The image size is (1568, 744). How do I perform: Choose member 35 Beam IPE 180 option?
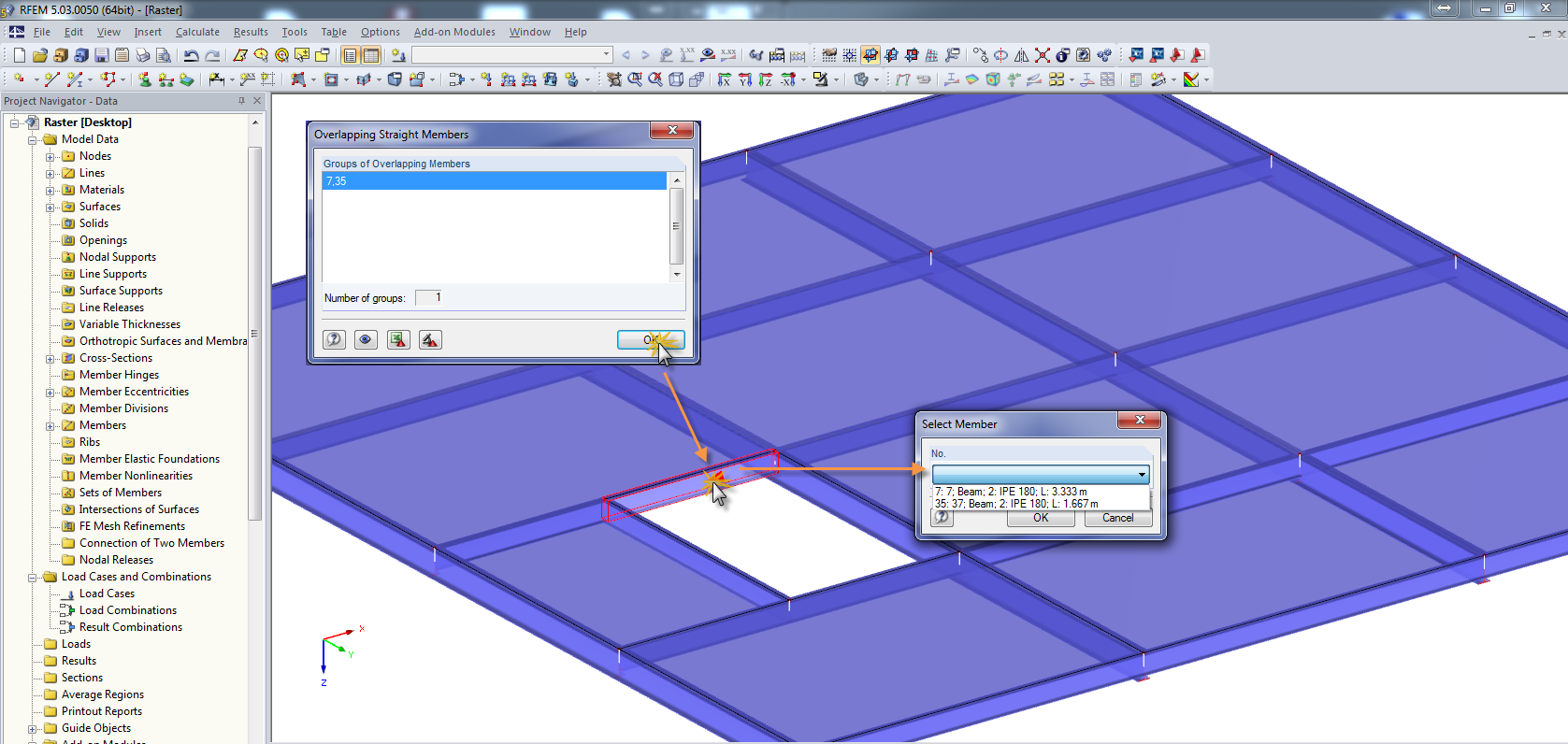[1041, 504]
